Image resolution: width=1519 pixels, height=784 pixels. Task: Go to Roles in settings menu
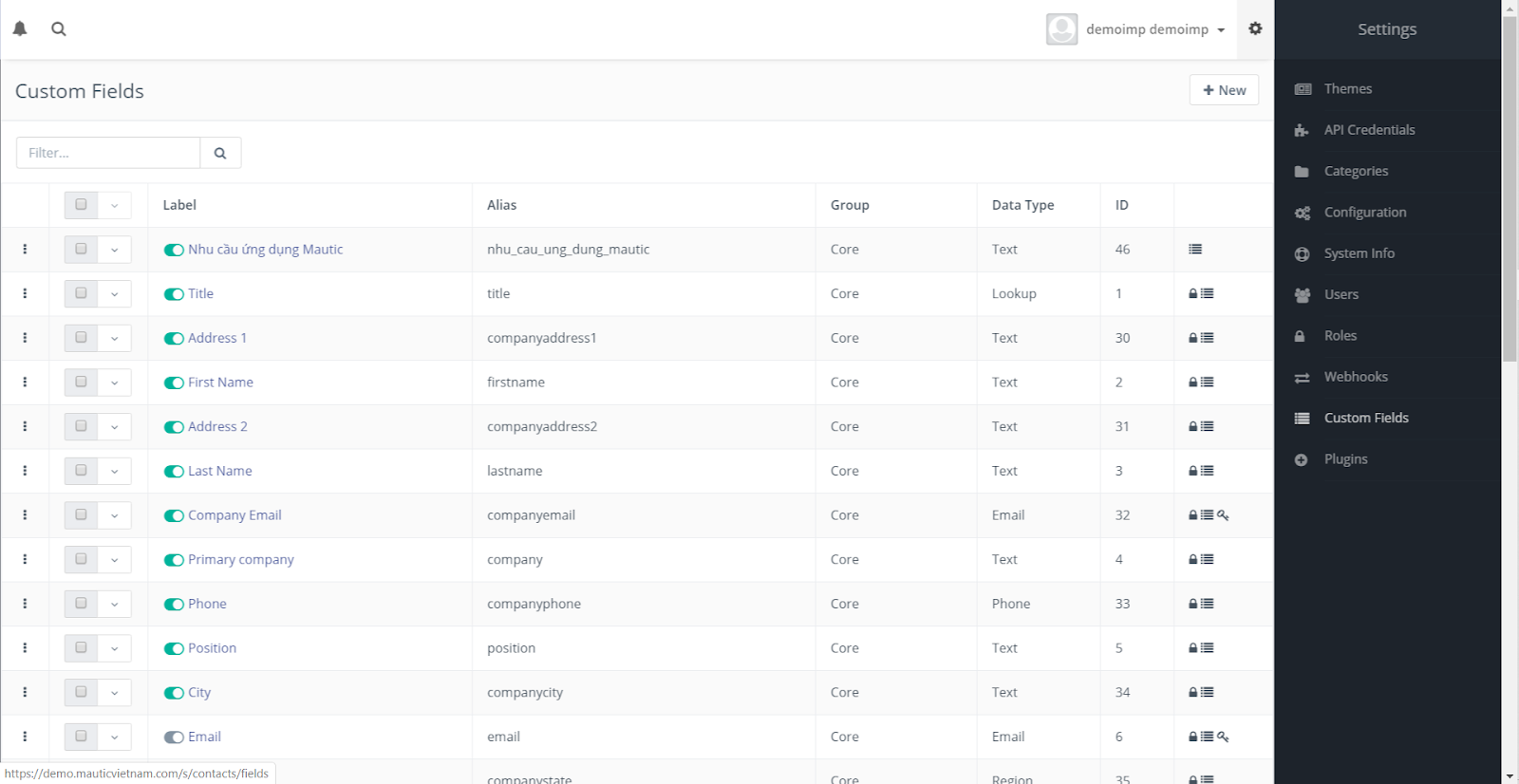point(1340,336)
